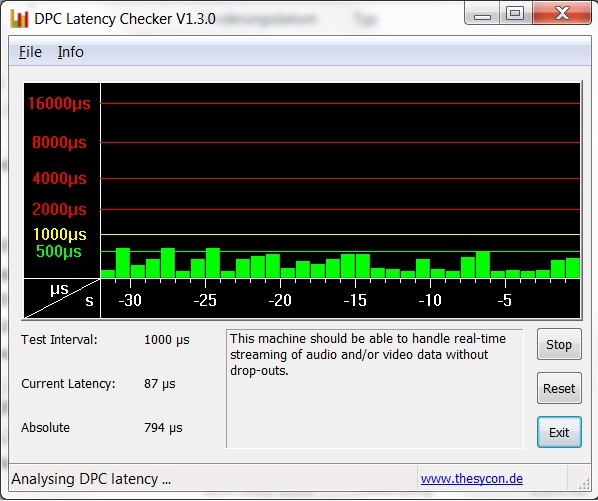598x501 pixels.
Task: Reset the latency measurements
Action: tap(559, 388)
